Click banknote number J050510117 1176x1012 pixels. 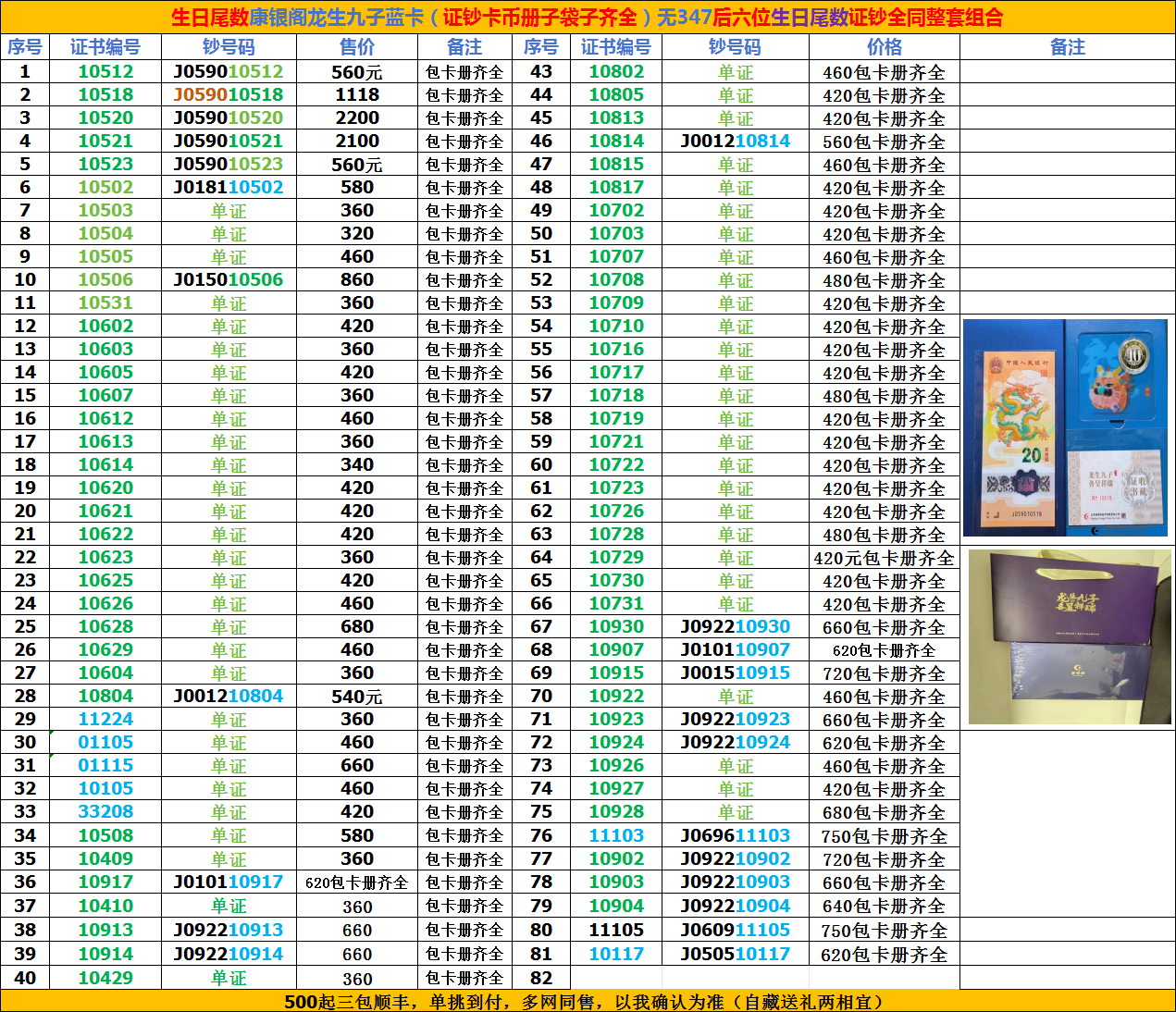[735, 954]
